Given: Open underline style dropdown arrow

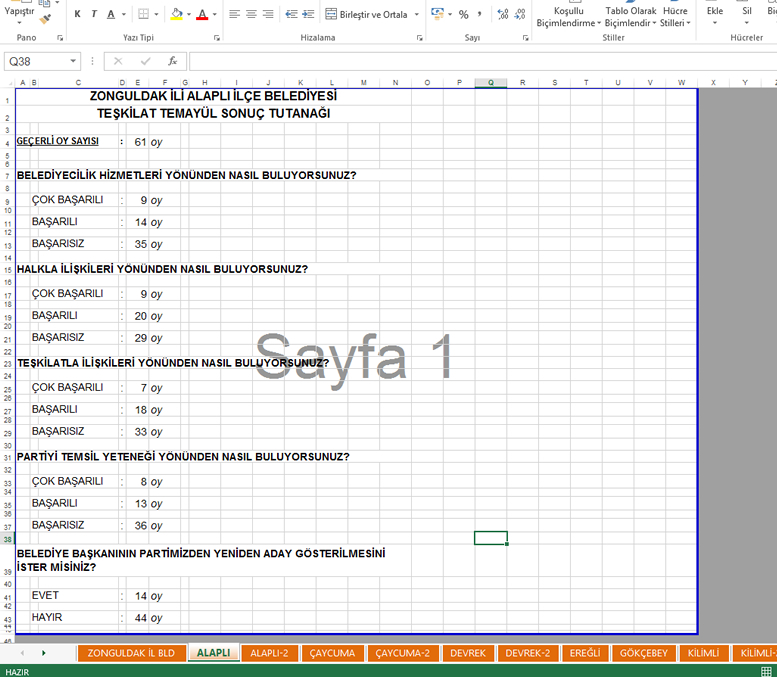Looking at the screenshot, I should [x=124, y=14].
